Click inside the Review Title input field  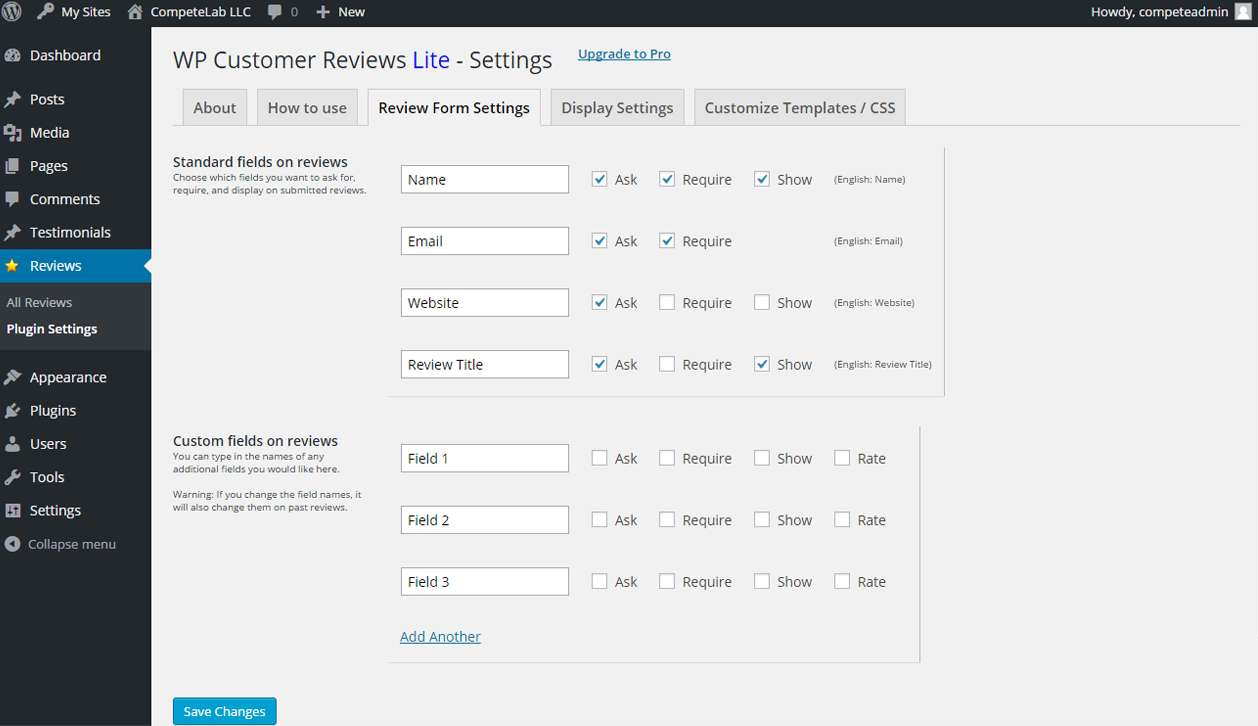tap(484, 364)
